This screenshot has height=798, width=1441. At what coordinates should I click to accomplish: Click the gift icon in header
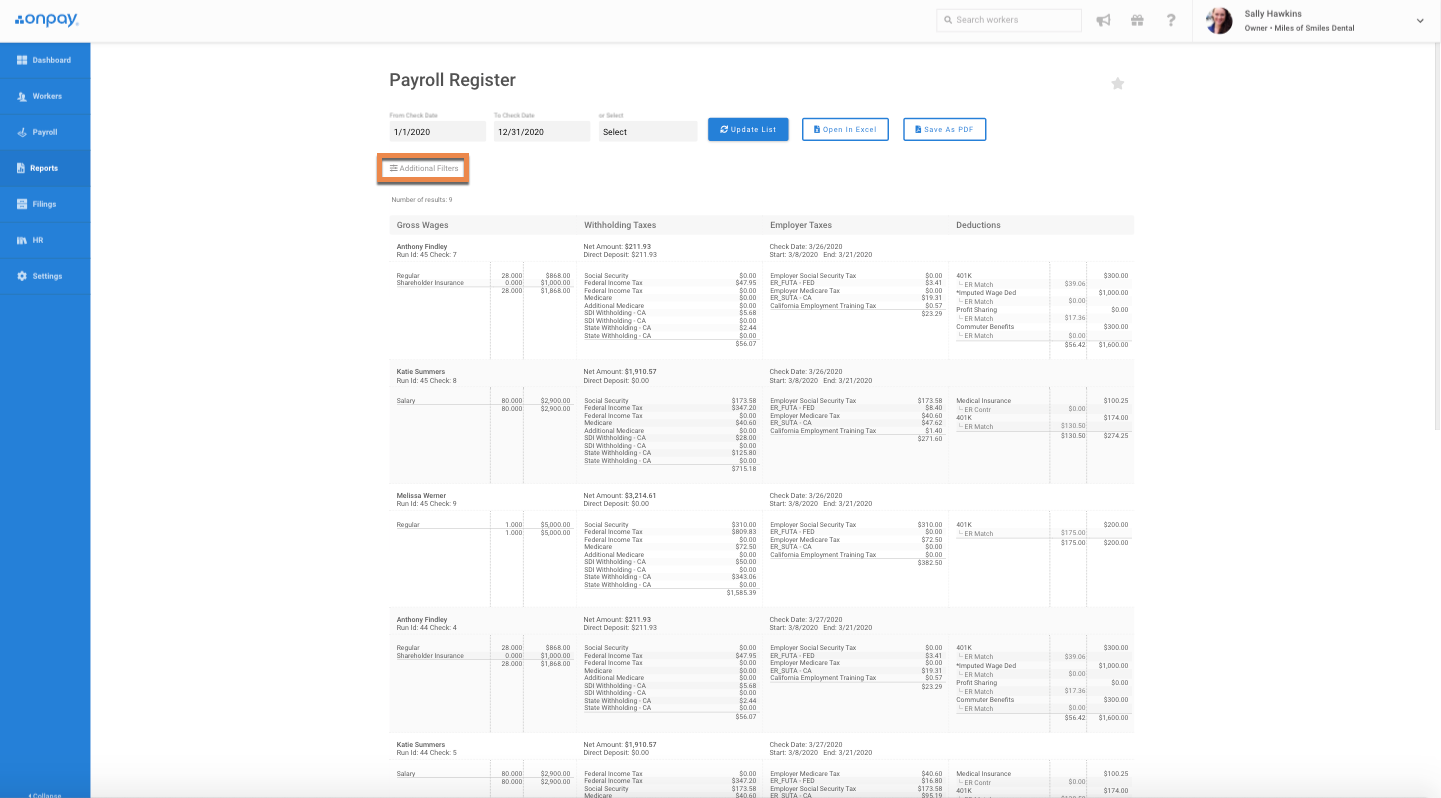point(1137,20)
